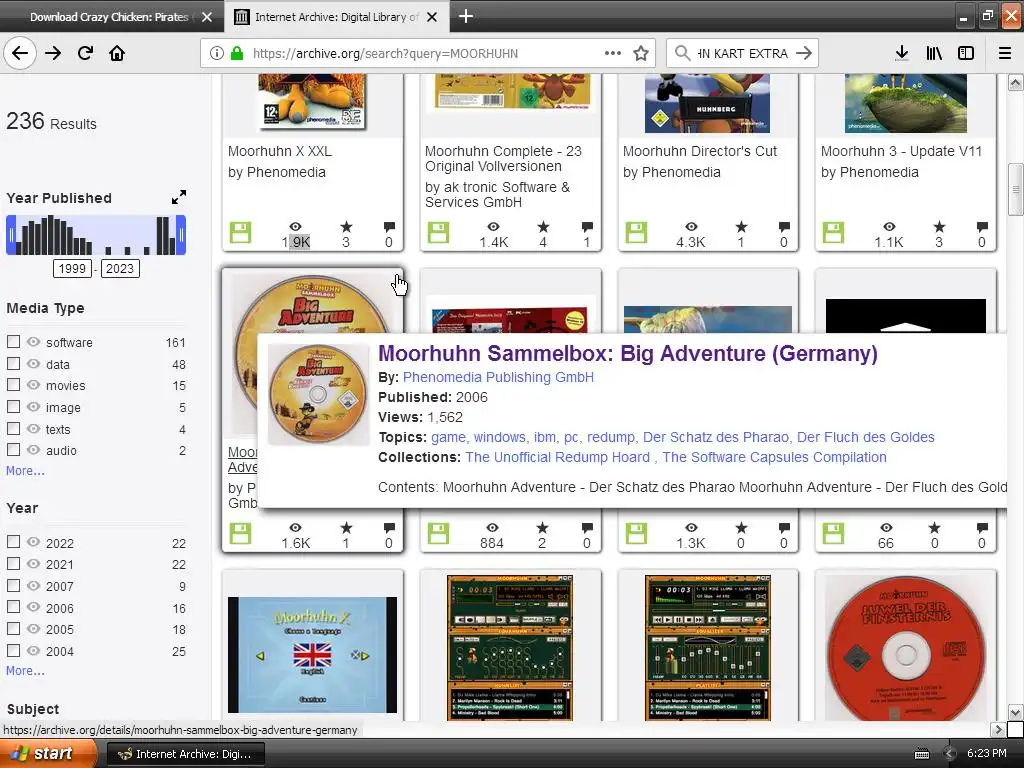The height and width of the screenshot is (768, 1024).
Task: Check the data media type checkbox
Action: click(13, 363)
